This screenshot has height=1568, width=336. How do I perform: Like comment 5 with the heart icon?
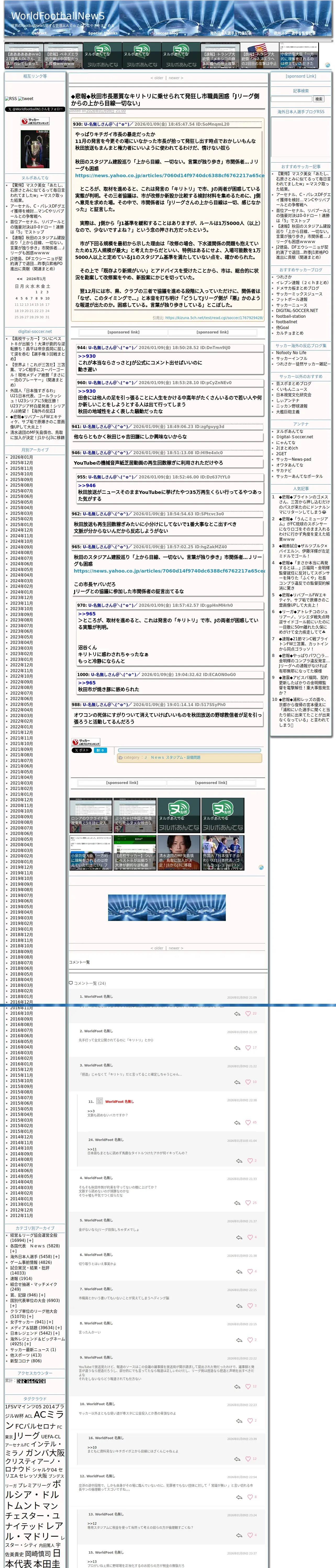click(x=249, y=1237)
